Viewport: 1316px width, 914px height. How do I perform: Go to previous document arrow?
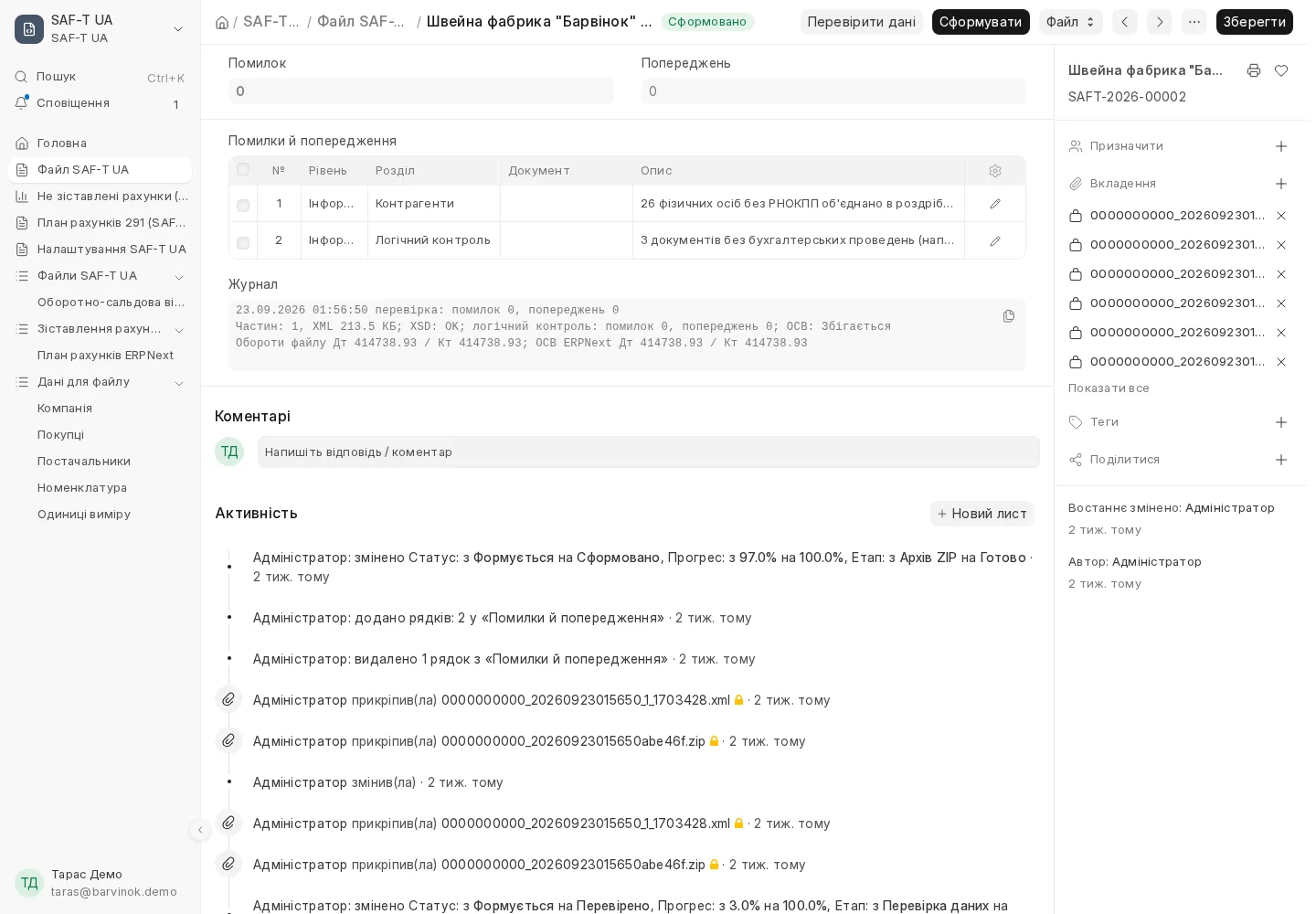tap(1125, 22)
